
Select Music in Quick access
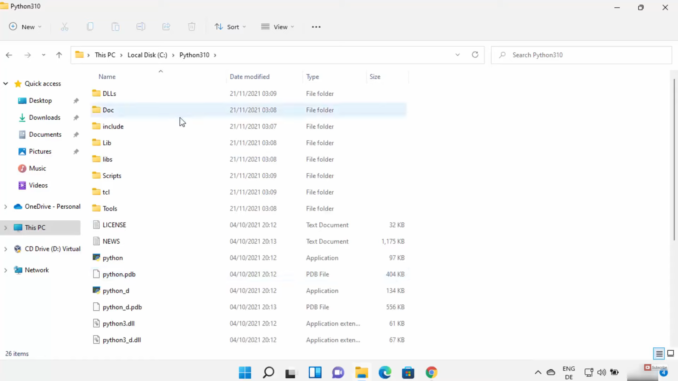pos(37,168)
